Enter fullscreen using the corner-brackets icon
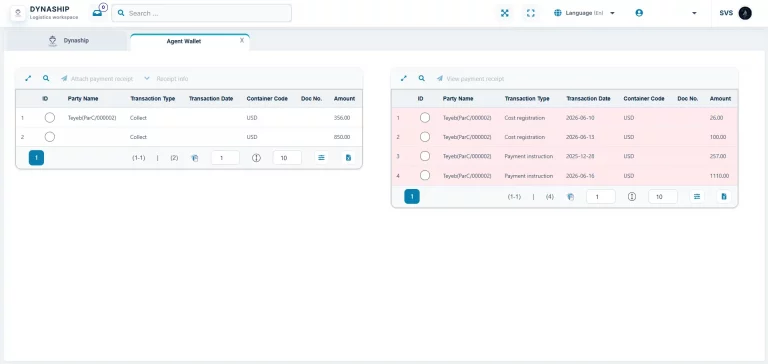 click(530, 13)
